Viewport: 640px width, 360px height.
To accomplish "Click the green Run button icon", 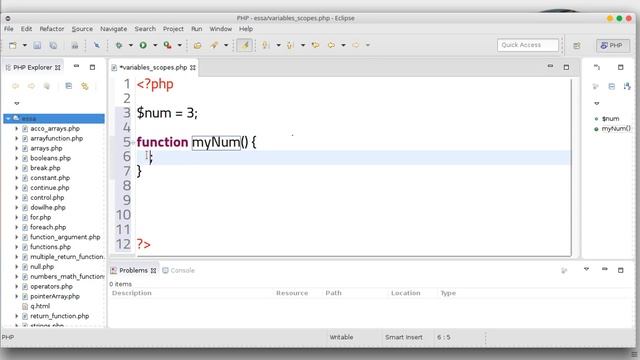I will coord(143,45).
